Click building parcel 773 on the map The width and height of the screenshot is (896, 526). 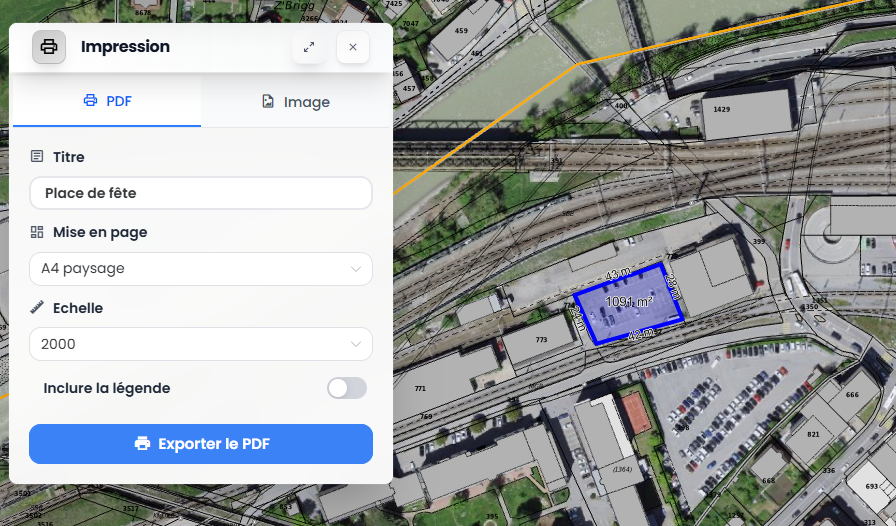[541, 340]
